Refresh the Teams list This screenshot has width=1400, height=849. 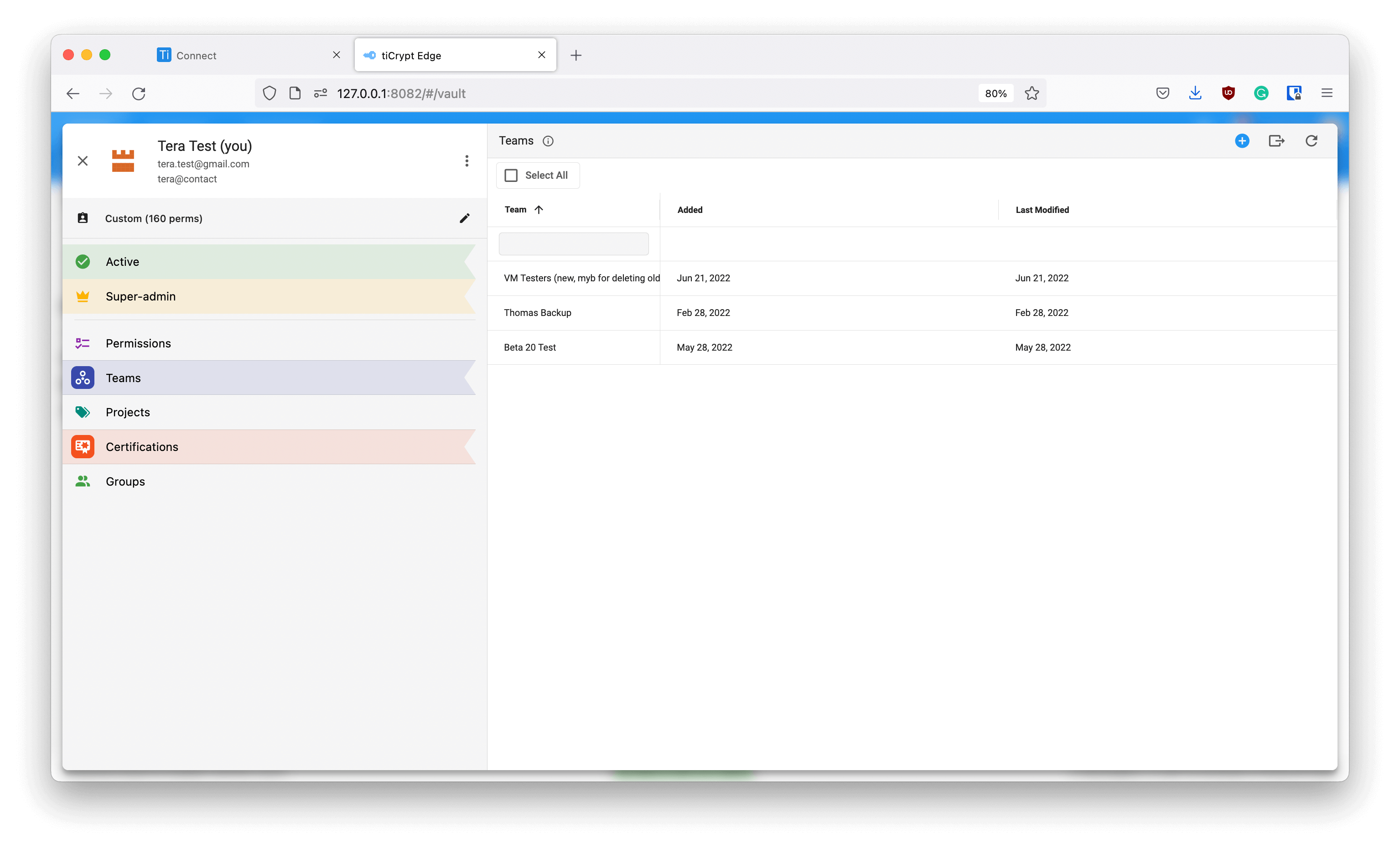coord(1312,141)
